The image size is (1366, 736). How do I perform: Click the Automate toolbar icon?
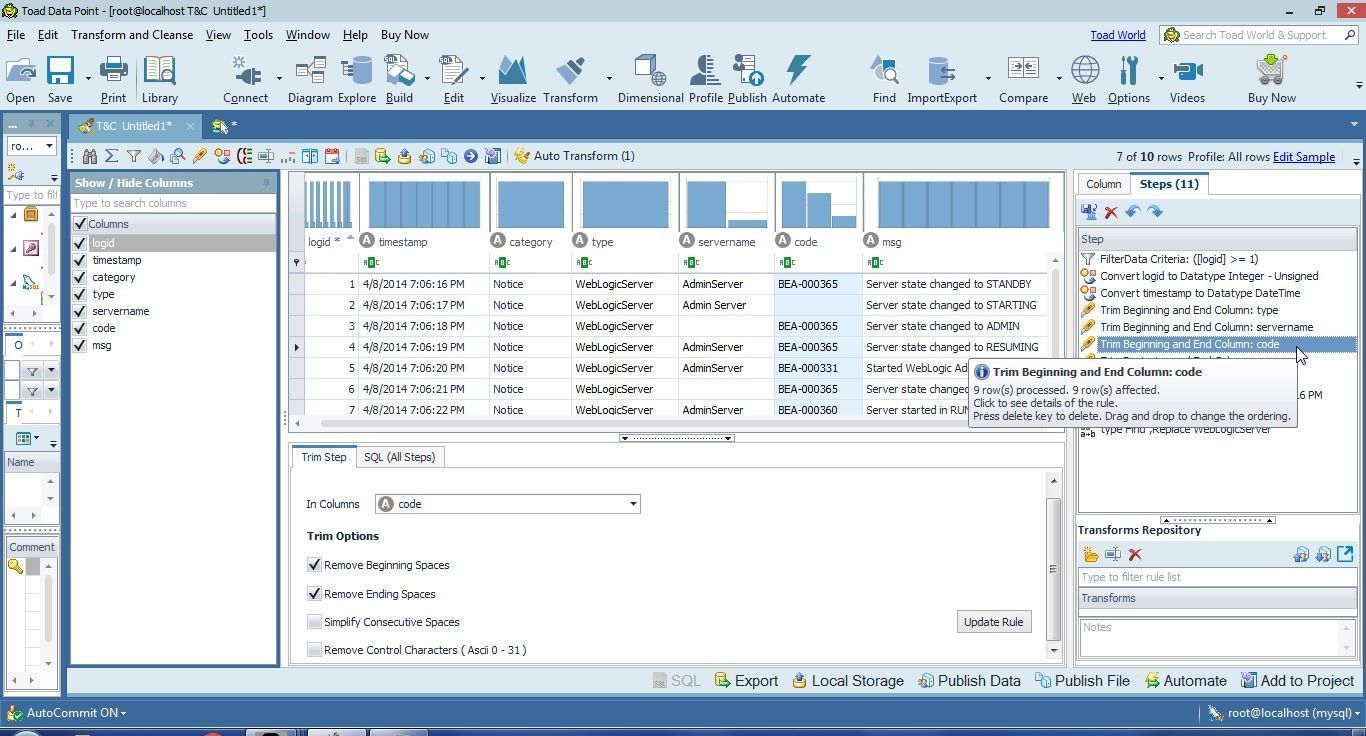(x=798, y=80)
